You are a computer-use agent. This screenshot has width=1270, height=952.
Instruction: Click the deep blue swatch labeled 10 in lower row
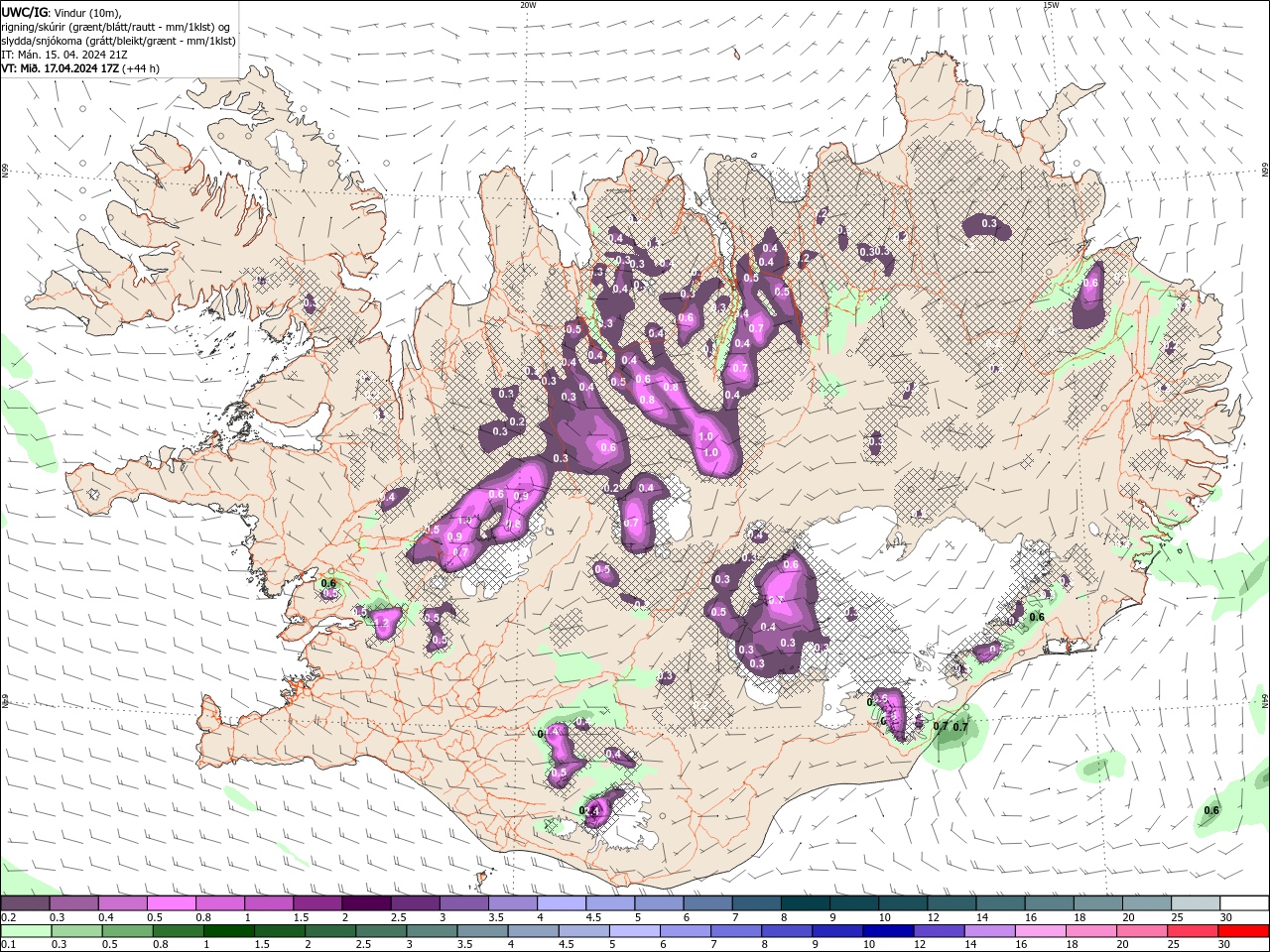pyautogui.click(x=887, y=931)
